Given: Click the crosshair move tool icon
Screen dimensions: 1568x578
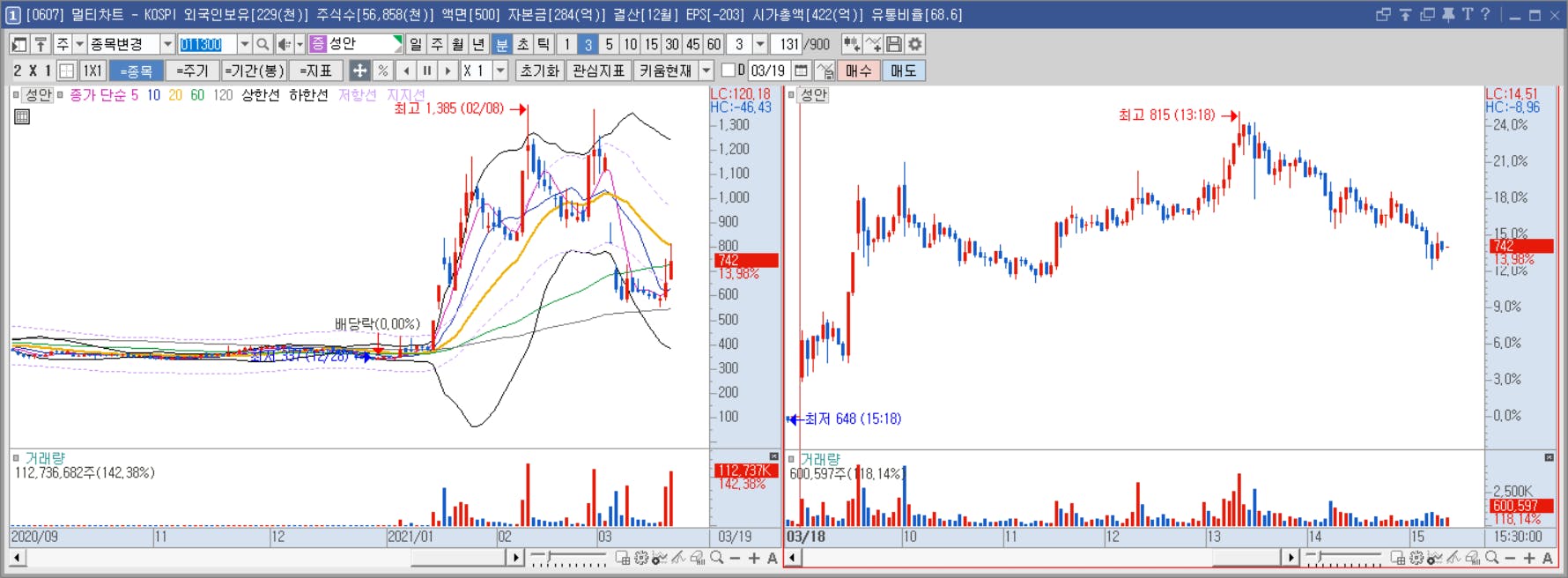Looking at the screenshot, I should click(x=359, y=70).
